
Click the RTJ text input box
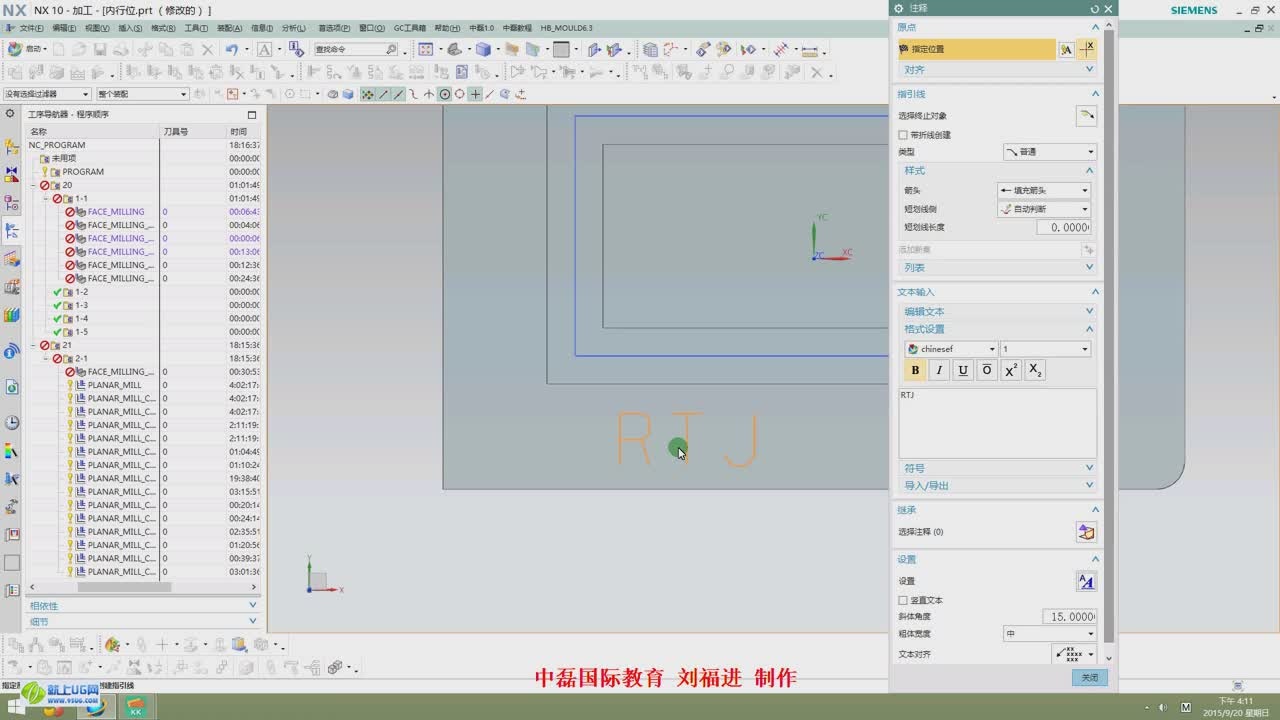997,423
